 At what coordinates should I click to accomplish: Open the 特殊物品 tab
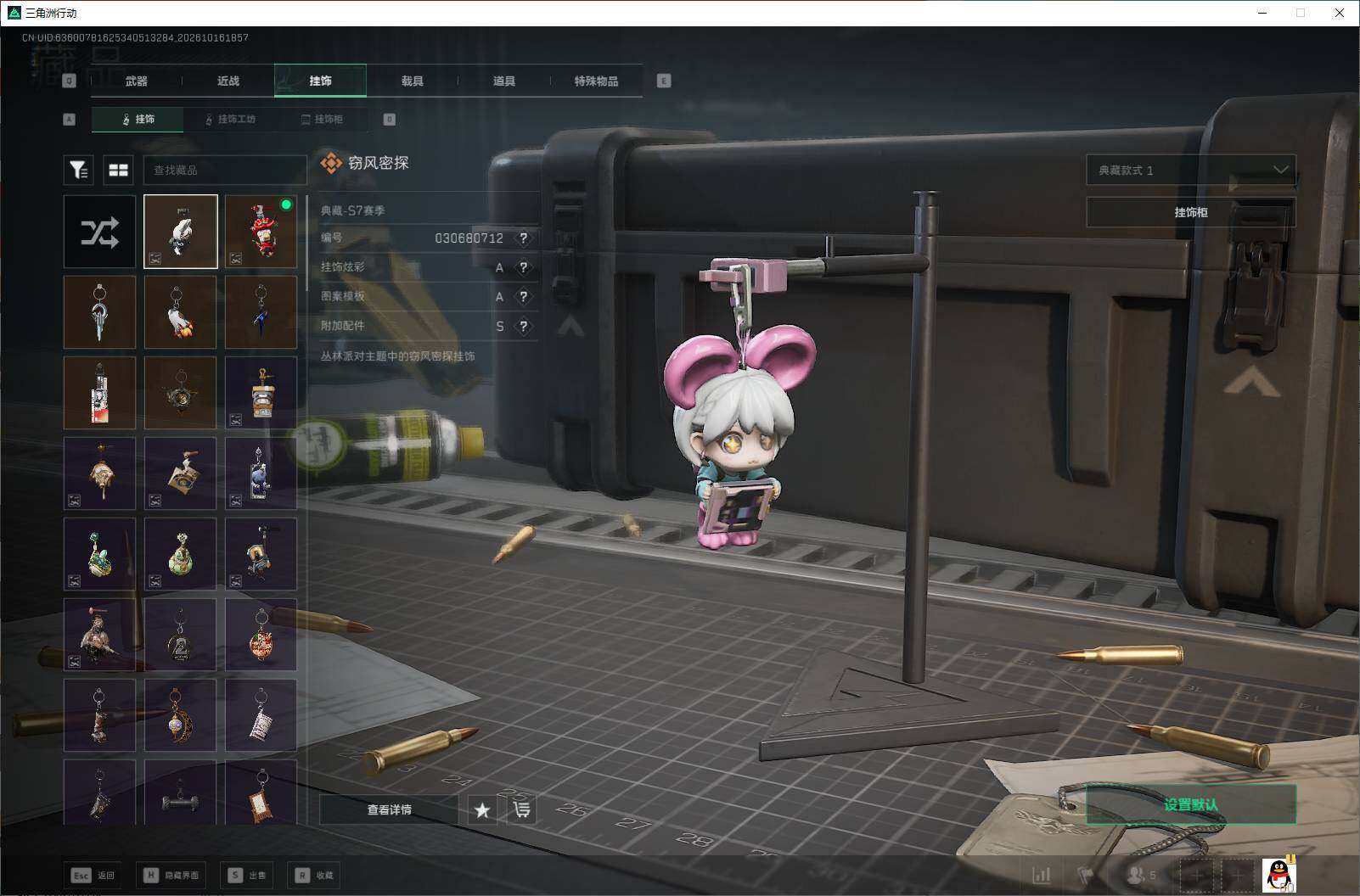(596, 81)
